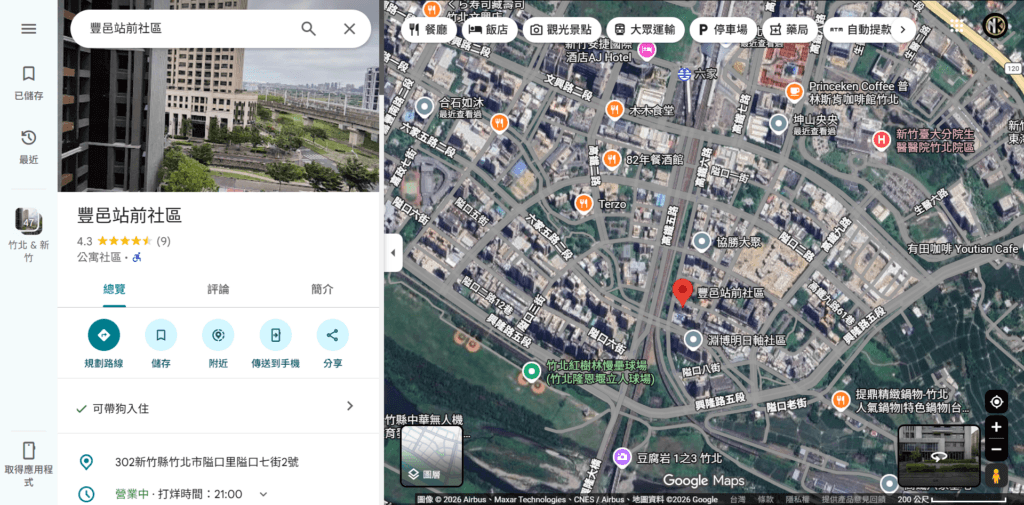Click the Pegman Street View icon

[996, 476]
